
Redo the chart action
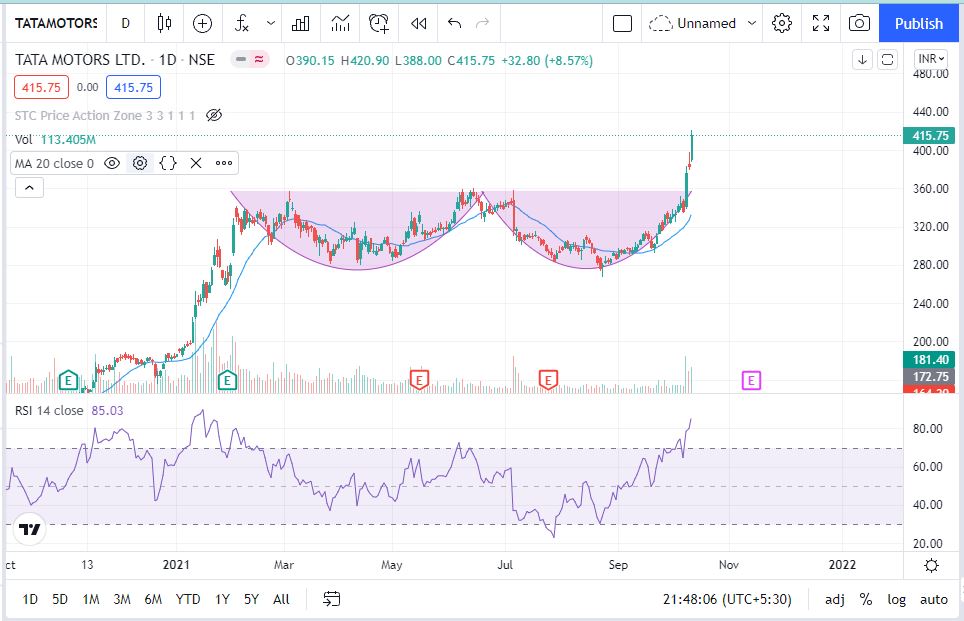click(483, 23)
